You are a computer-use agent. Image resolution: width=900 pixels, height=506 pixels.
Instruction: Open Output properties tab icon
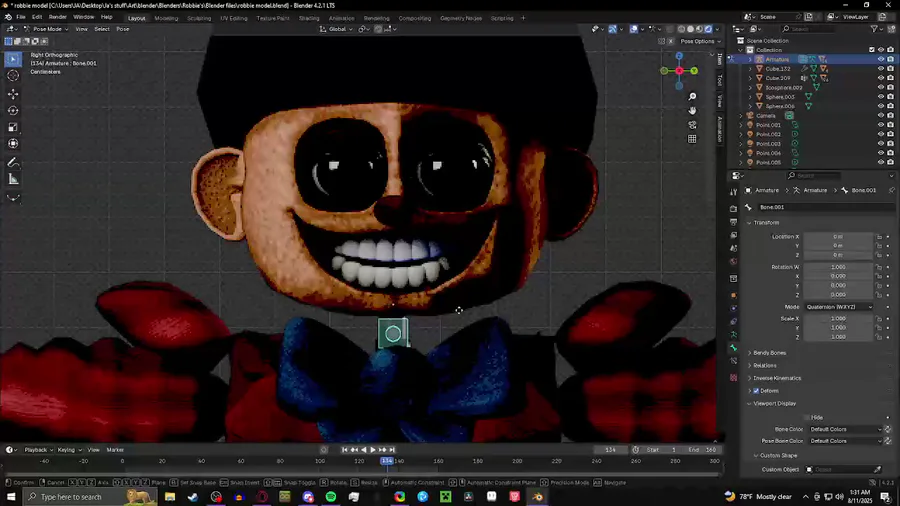(733, 222)
